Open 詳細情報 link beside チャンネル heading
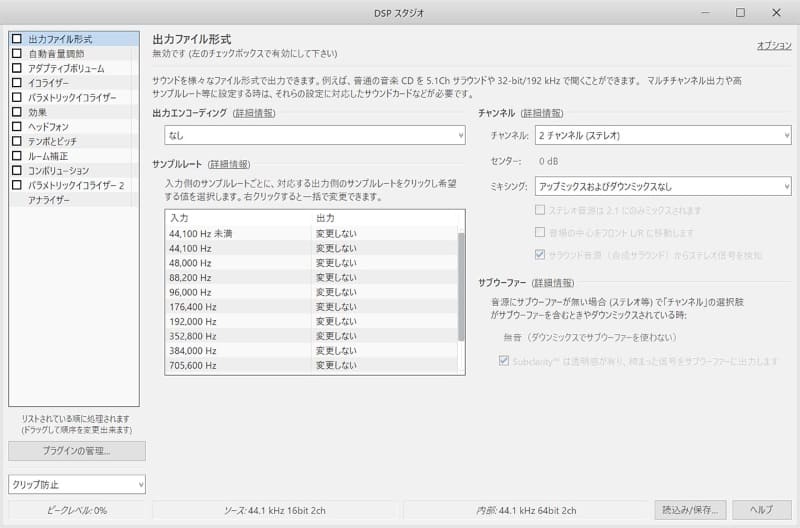This screenshot has height=528, width=800. tap(542, 113)
